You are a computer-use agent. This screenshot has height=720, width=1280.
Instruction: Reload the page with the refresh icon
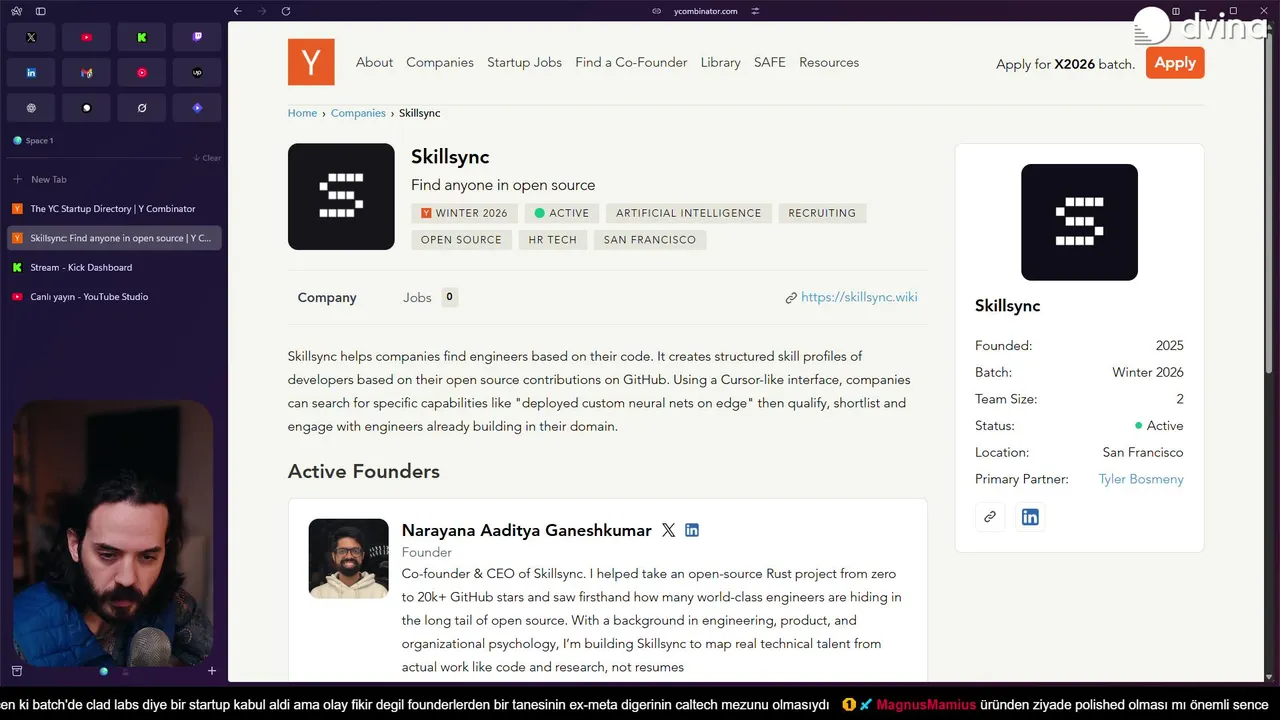click(x=286, y=11)
